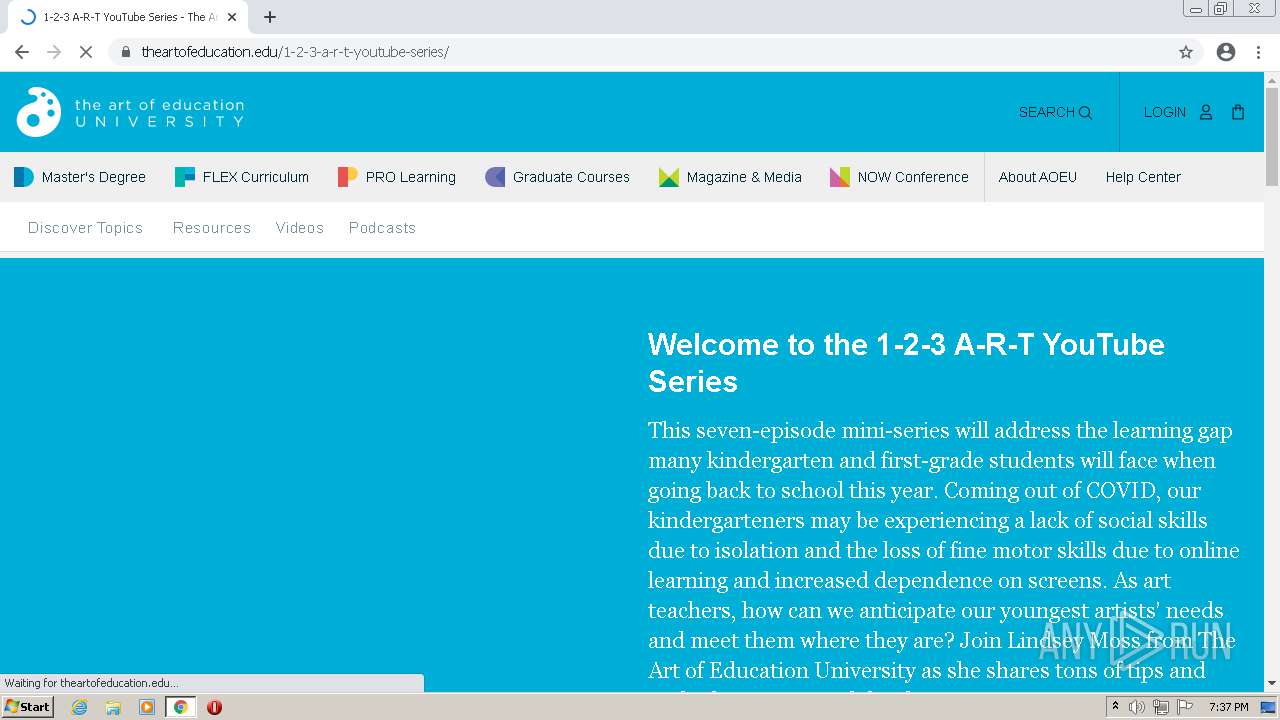Click the red security icon in taskbar
Image resolution: width=1280 pixels, height=720 pixels.
click(x=214, y=707)
